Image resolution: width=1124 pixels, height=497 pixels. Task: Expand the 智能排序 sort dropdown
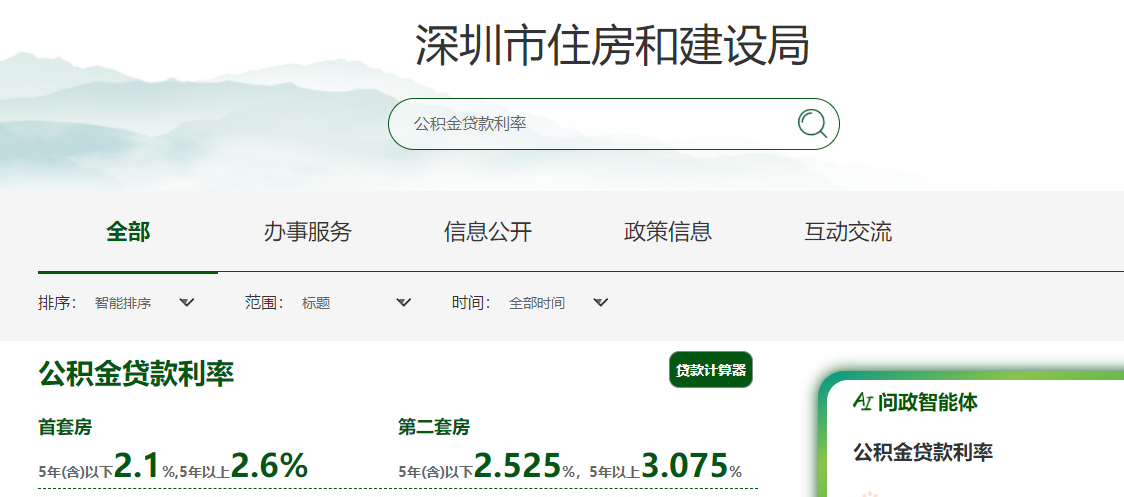pos(144,303)
